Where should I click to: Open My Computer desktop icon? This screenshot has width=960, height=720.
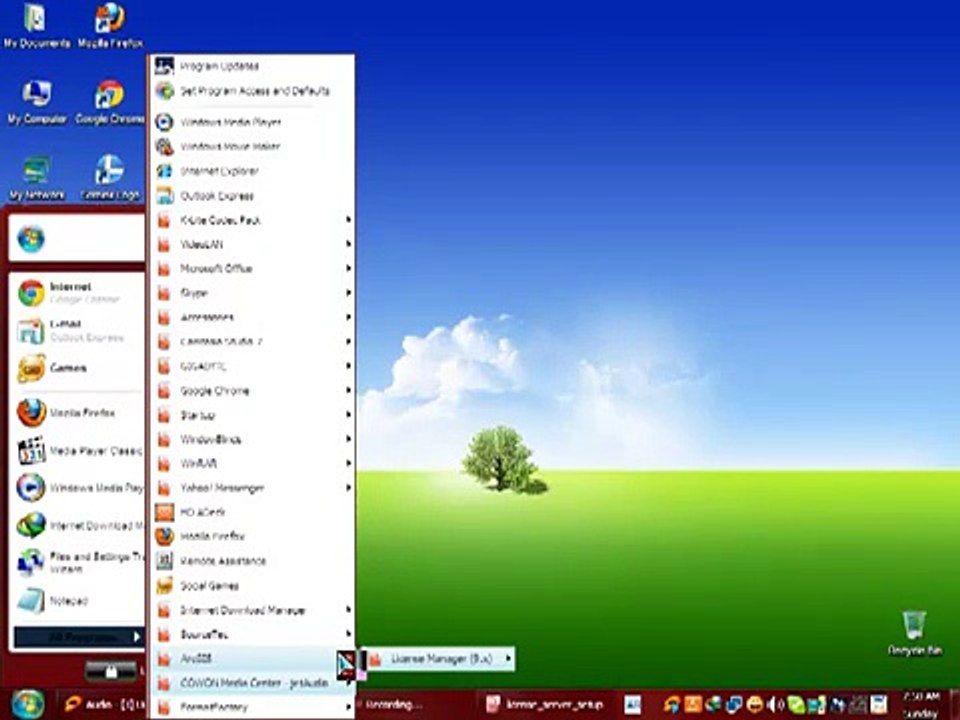(x=37, y=102)
